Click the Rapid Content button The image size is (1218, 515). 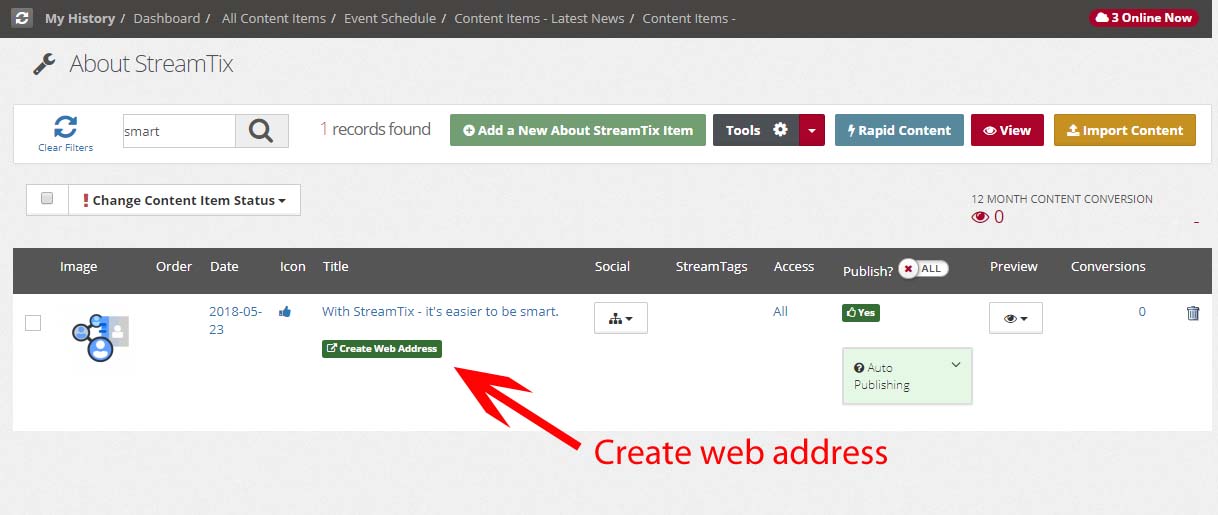[x=899, y=130]
